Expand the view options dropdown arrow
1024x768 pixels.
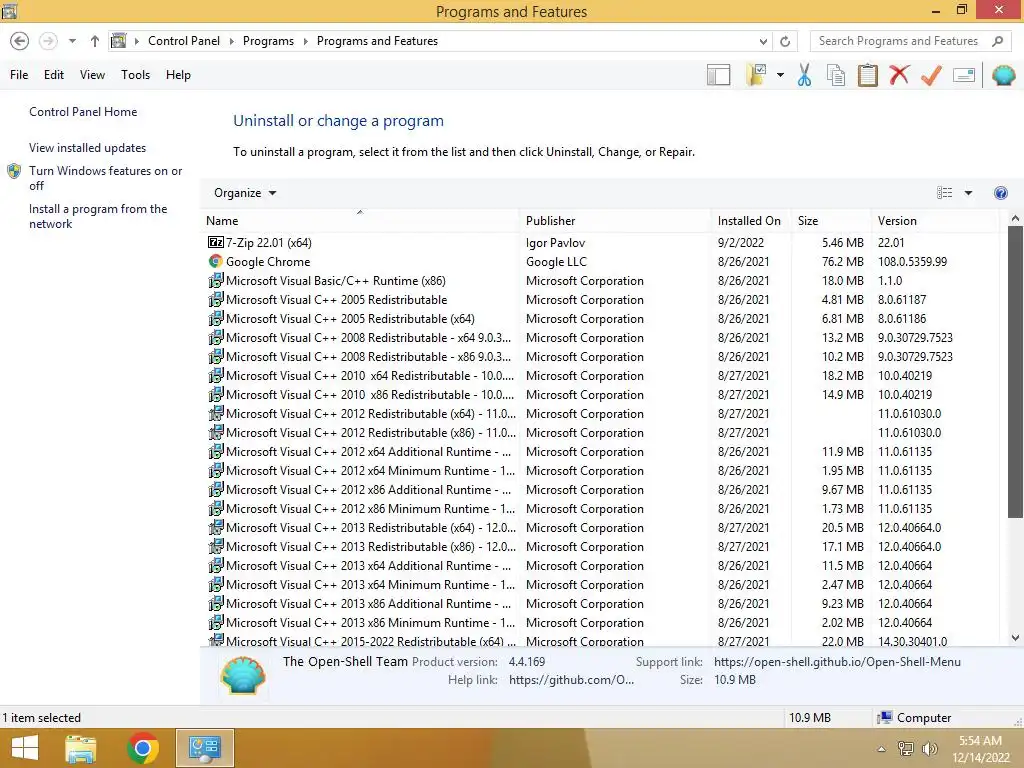point(968,193)
